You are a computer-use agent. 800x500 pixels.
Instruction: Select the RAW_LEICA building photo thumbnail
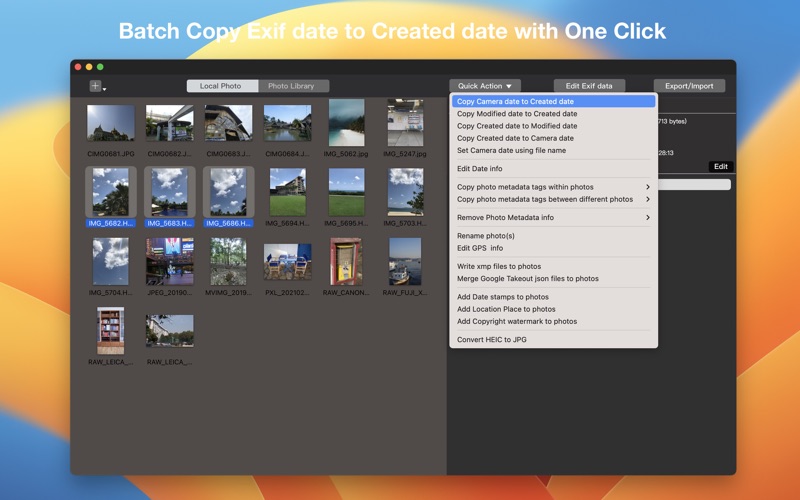click(170, 331)
